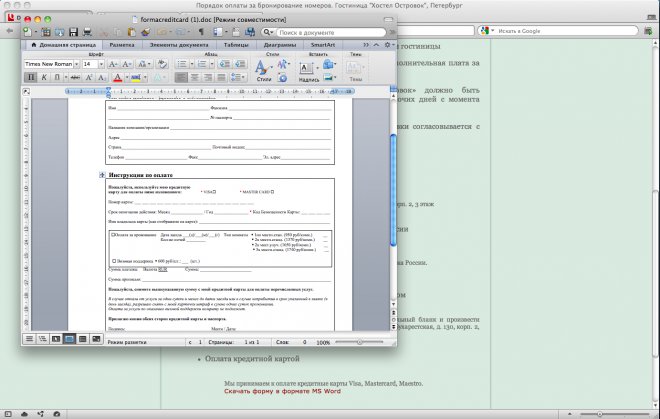Decrease font size with A- button

point(127,64)
